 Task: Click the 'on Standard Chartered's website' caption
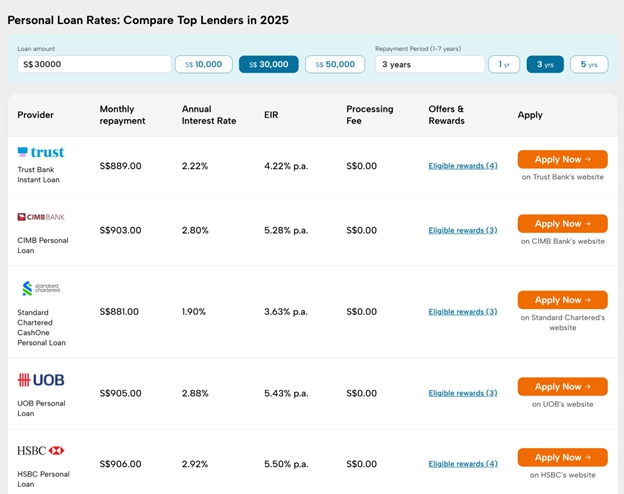point(563,322)
